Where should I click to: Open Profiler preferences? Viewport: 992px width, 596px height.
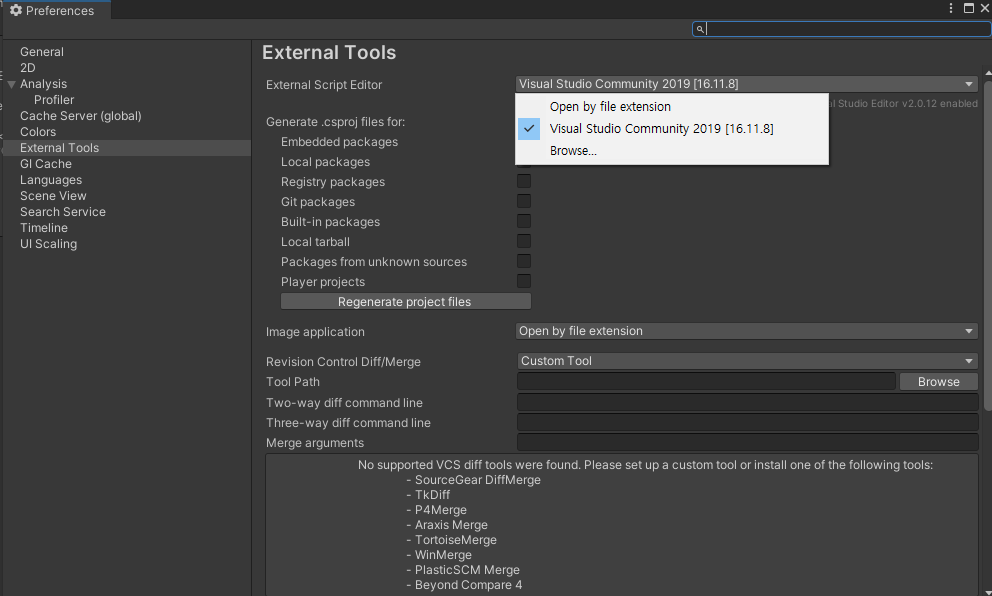54,100
